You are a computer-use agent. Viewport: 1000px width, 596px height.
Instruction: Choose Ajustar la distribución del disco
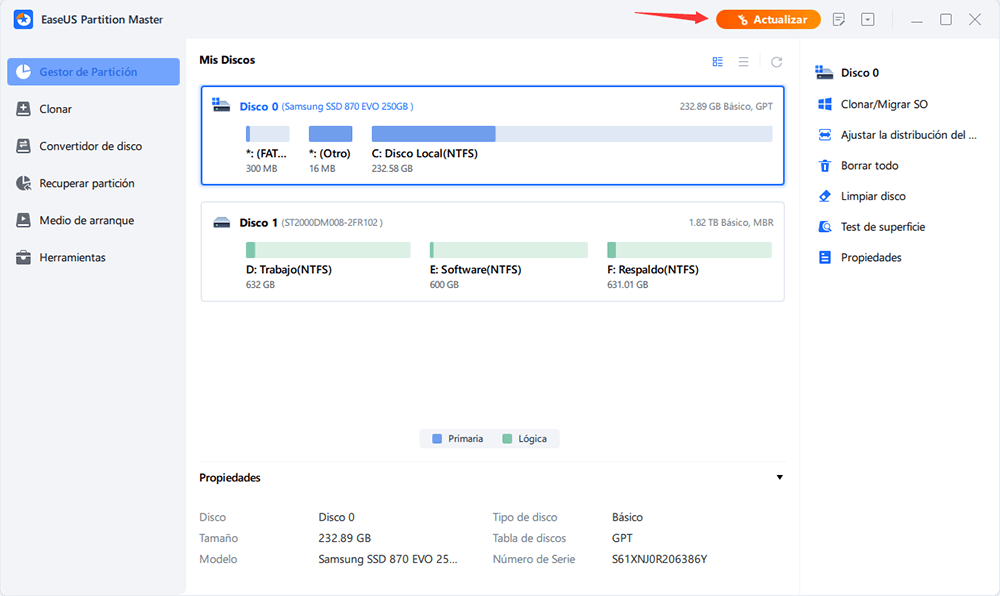tap(908, 134)
